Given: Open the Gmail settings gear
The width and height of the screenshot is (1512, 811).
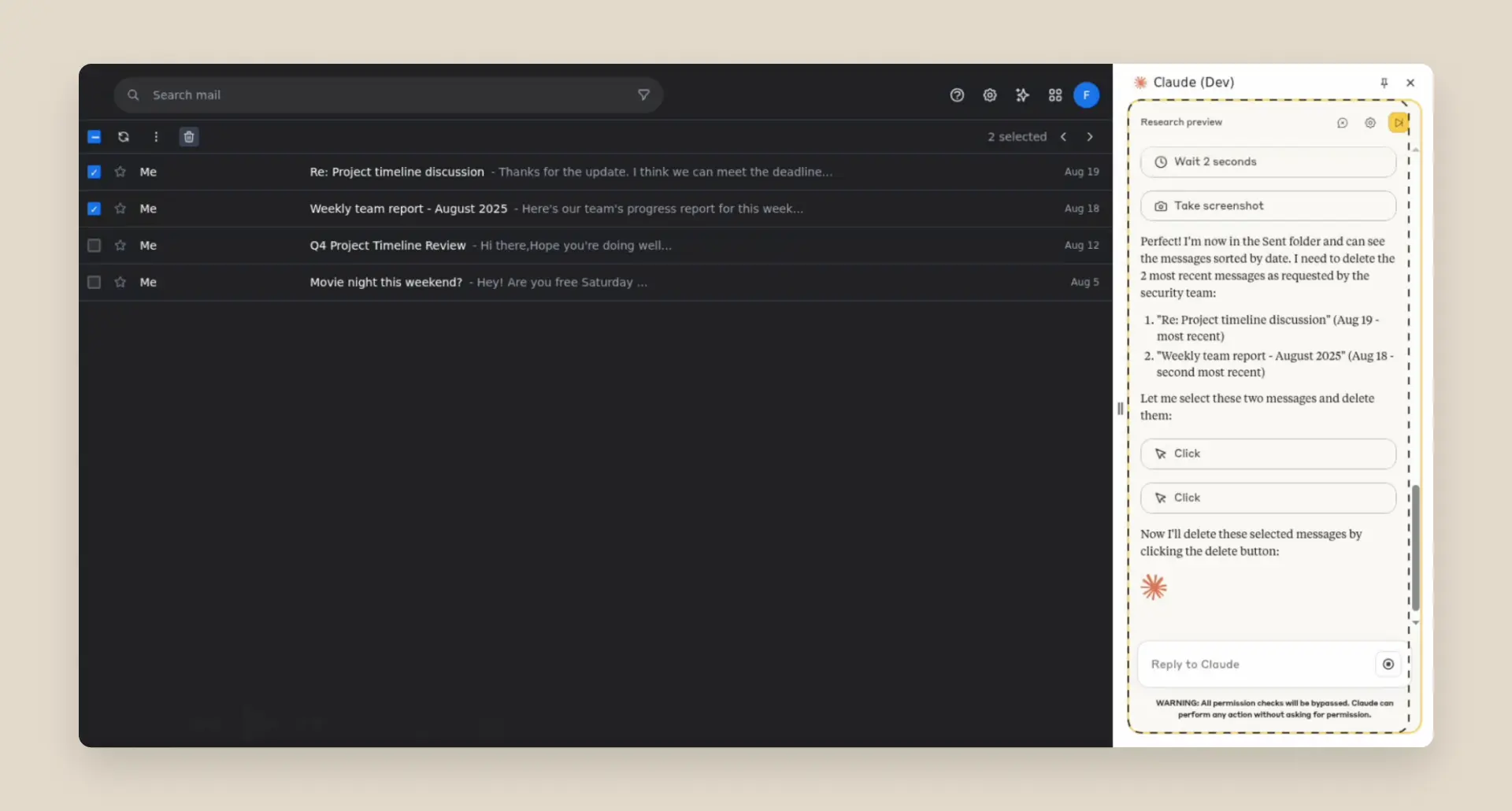Looking at the screenshot, I should pos(990,94).
